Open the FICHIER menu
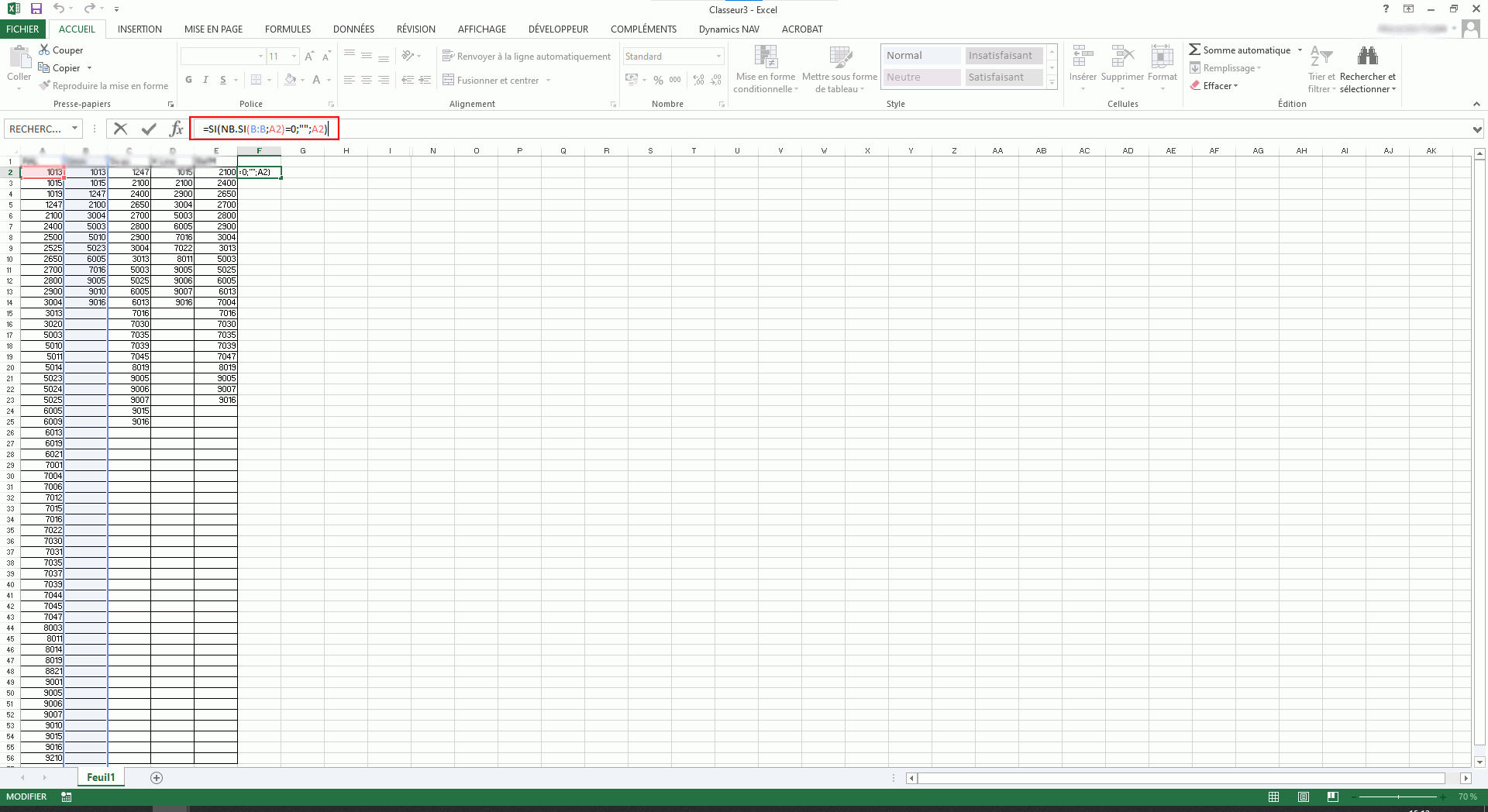The width and height of the screenshot is (1488, 812). click(22, 29)
